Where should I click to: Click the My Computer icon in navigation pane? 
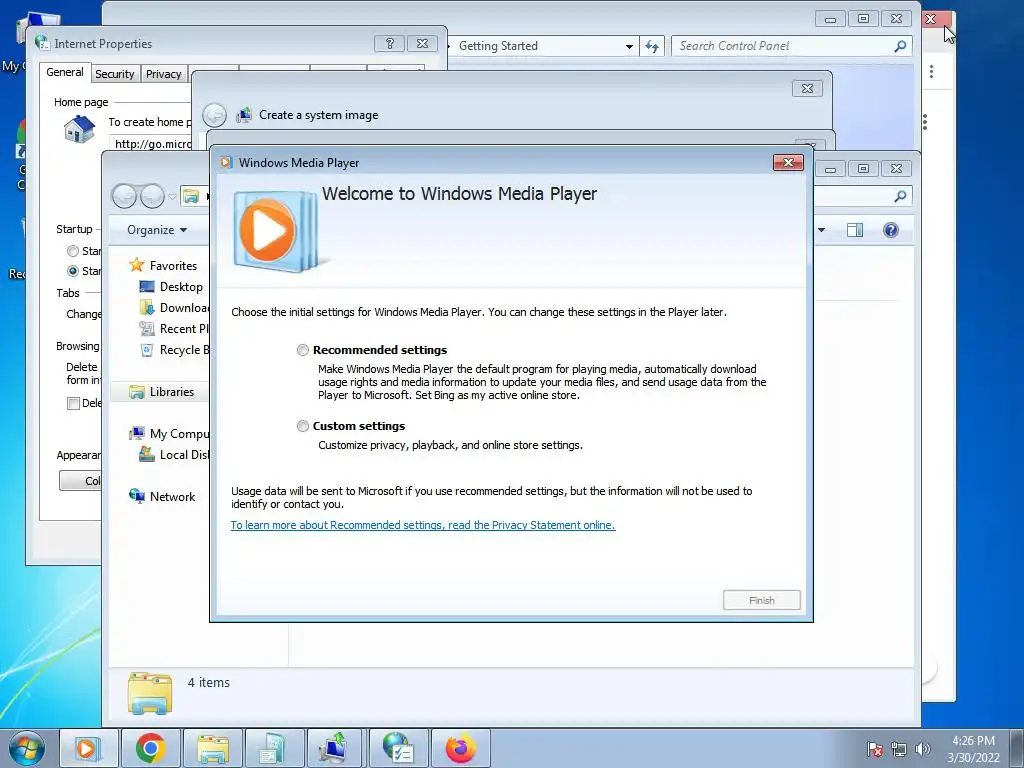tap(136, 434)
